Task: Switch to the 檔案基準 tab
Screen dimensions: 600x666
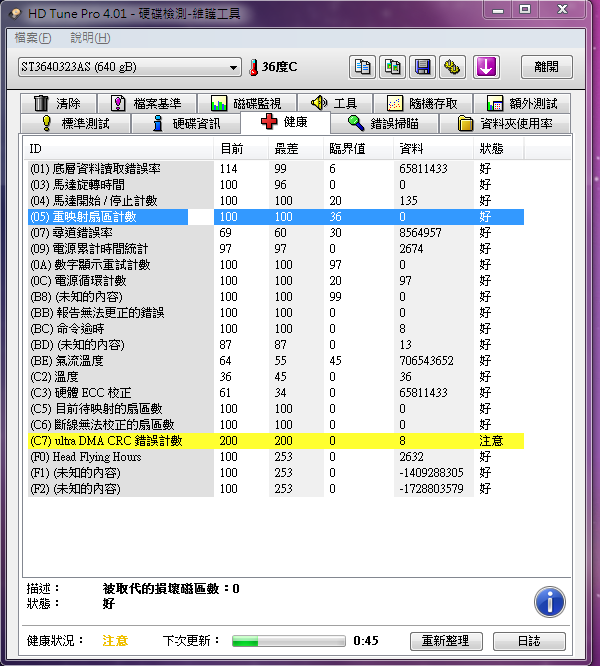Action: (146, 103)
